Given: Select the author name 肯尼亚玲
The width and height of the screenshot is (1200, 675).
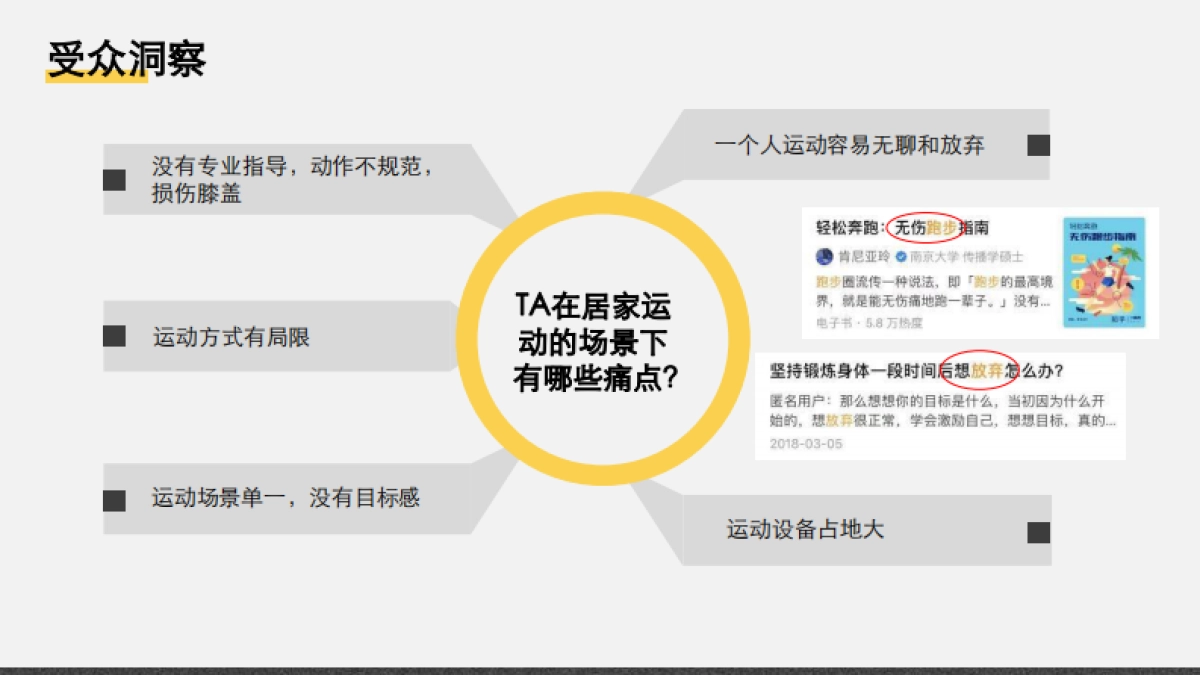Looking at the screenshot, I should click(x=862, y=256).
